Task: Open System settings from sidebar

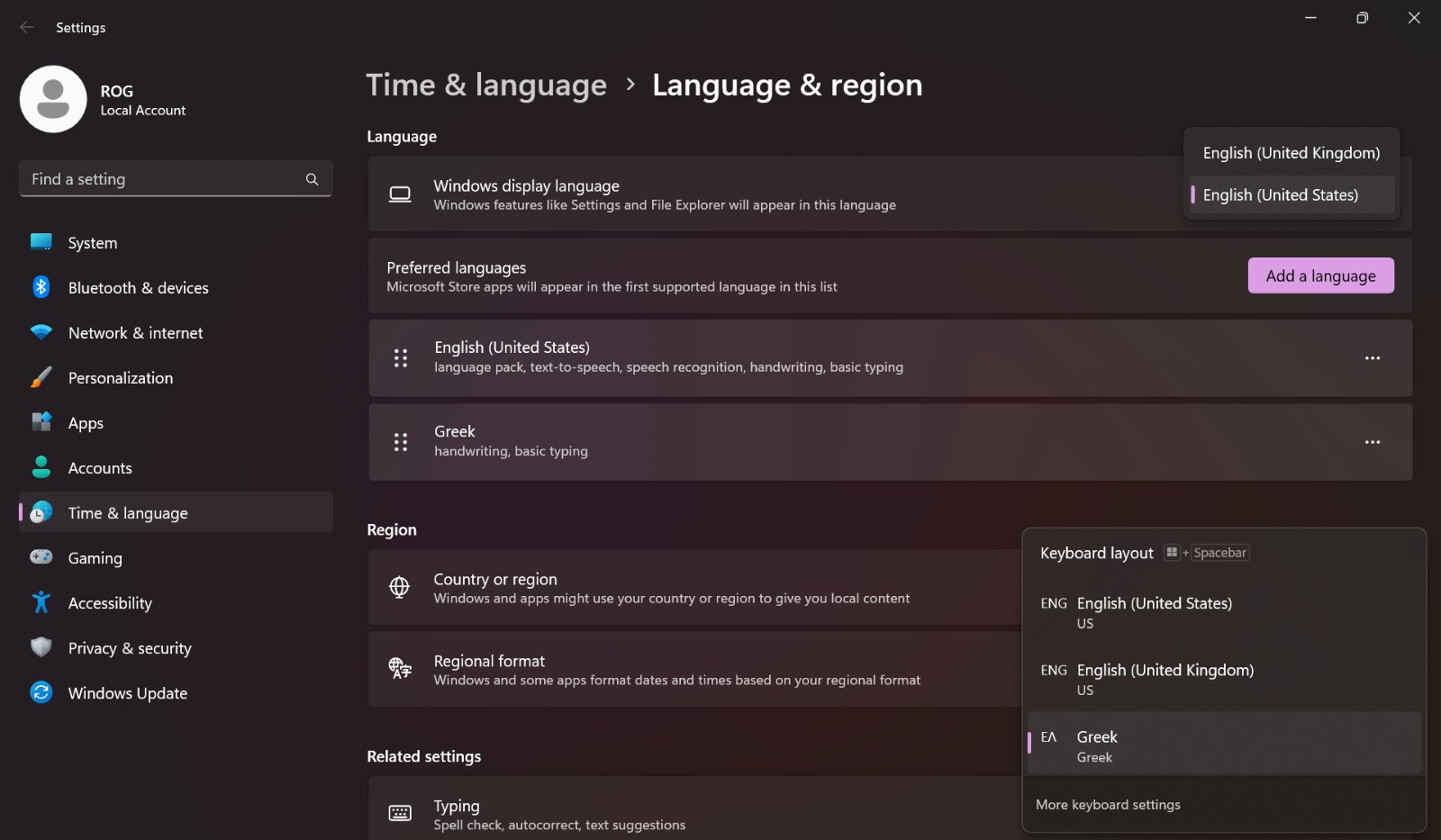Action: [176, 242]
